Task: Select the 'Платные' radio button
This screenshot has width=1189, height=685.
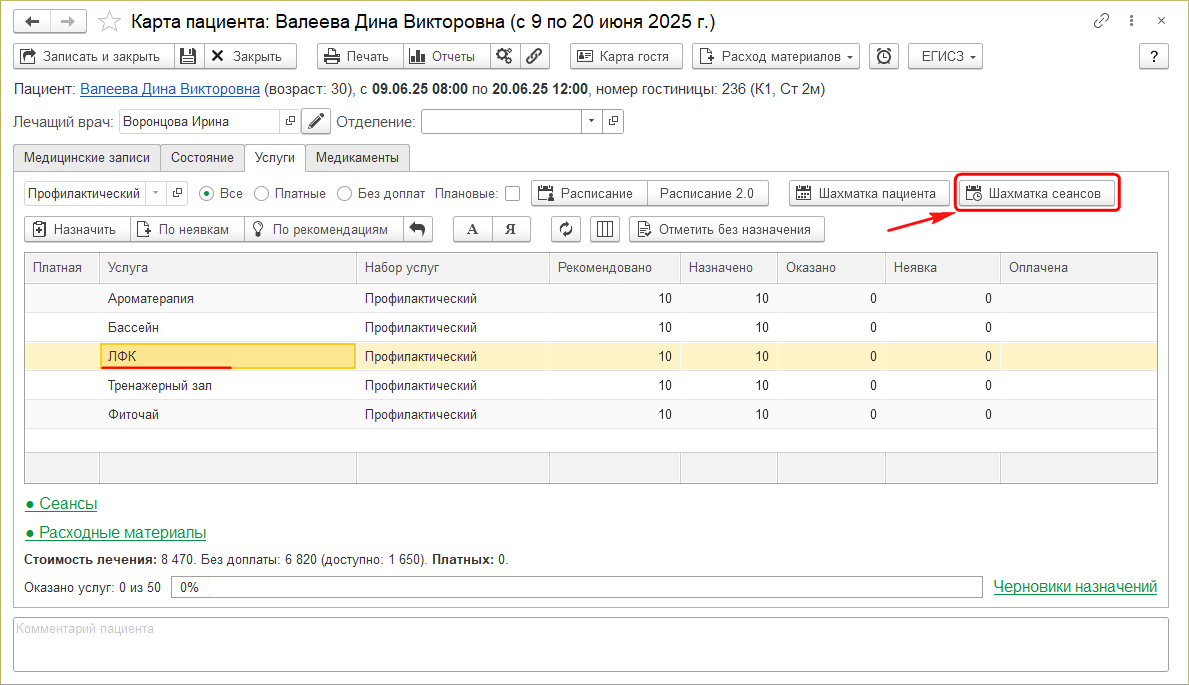Action: (x=262, y=193)
